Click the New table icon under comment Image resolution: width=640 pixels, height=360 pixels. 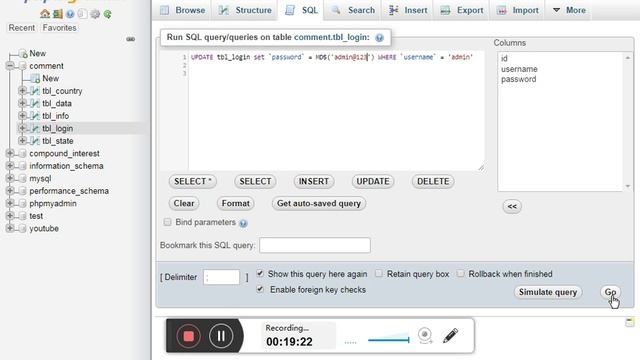pos(35,78)
